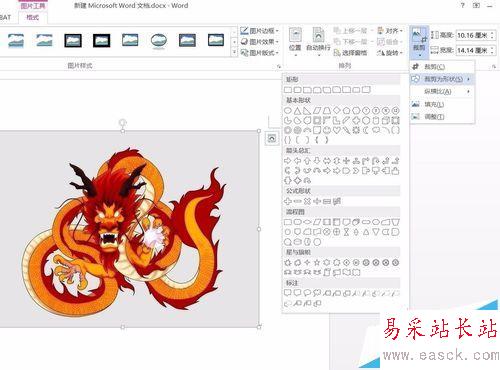Choose the Fit crop option
This screenshot has height=370, width=500.
(x=442, y=117)
